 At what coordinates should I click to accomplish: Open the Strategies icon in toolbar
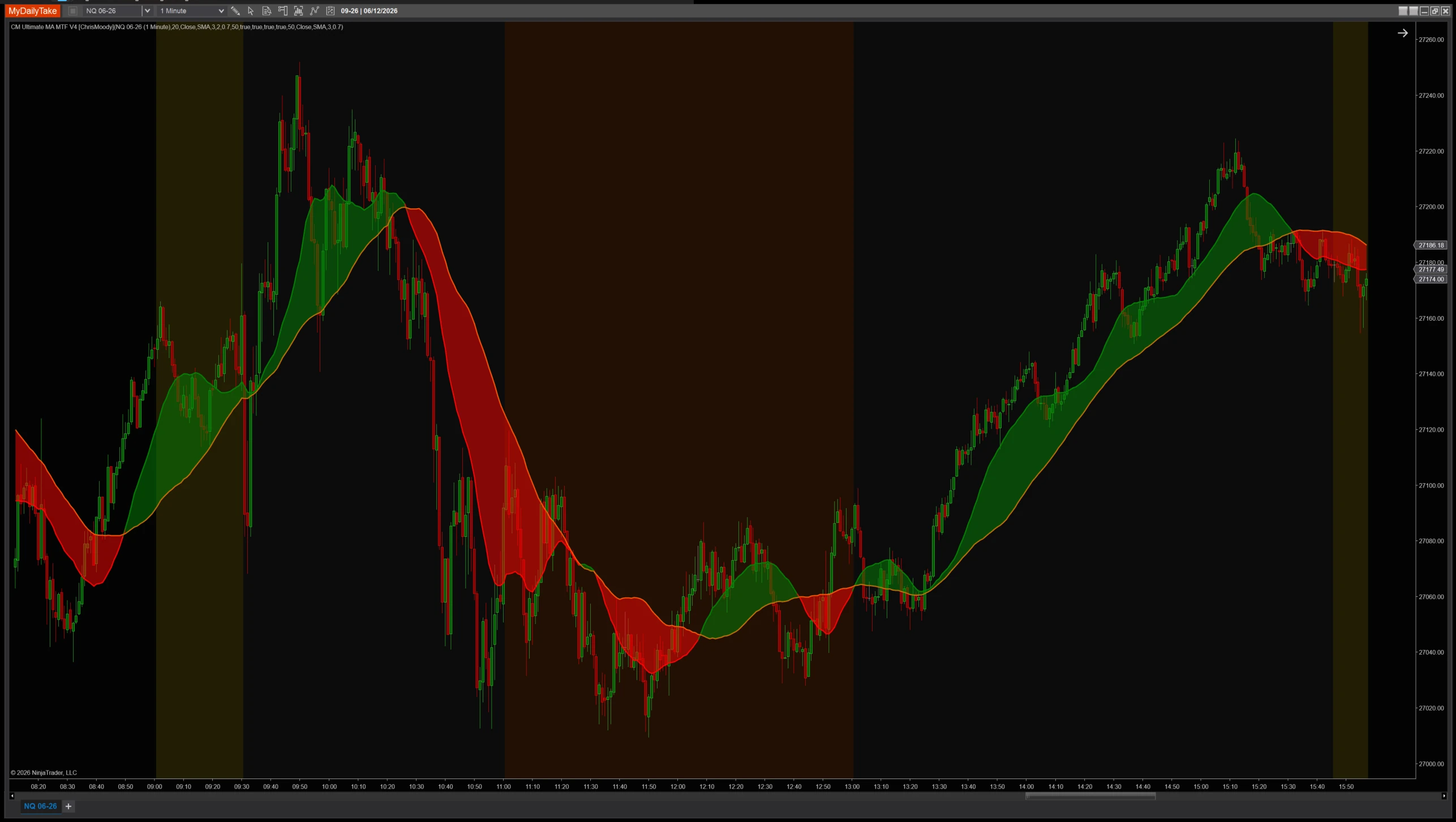(330, 11)
